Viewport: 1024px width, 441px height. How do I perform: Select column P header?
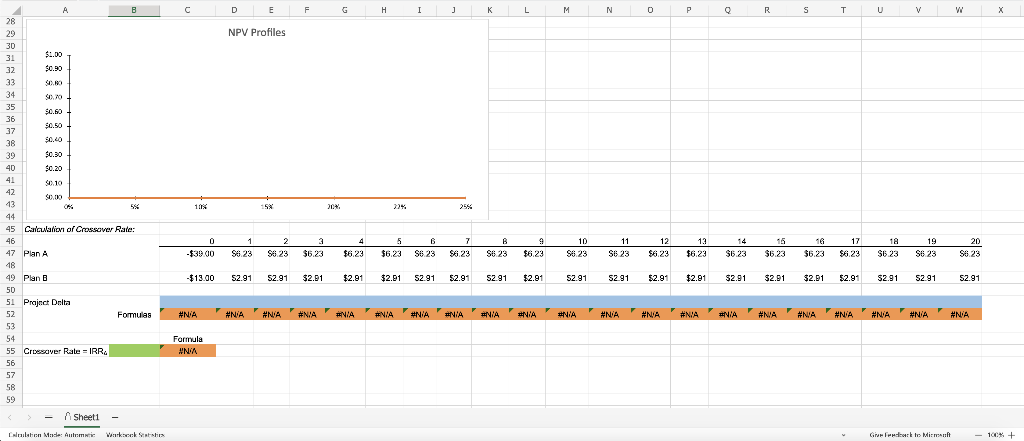(690, 10)
